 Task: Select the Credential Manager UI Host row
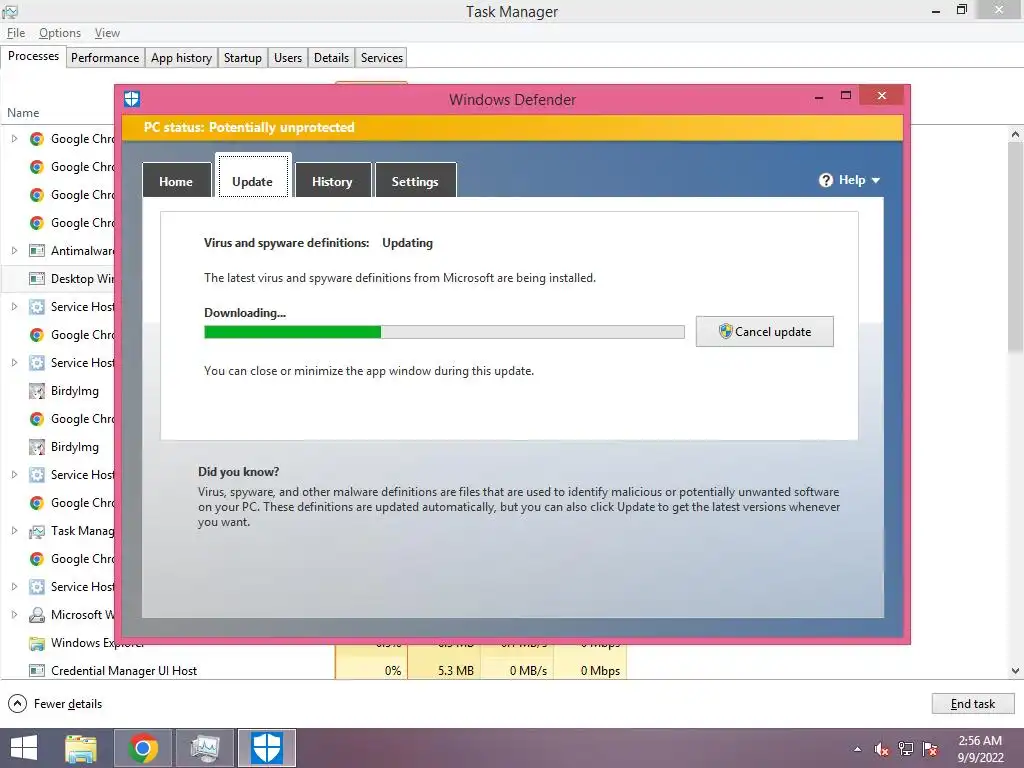pyautogui.click(x=313, y=671)
